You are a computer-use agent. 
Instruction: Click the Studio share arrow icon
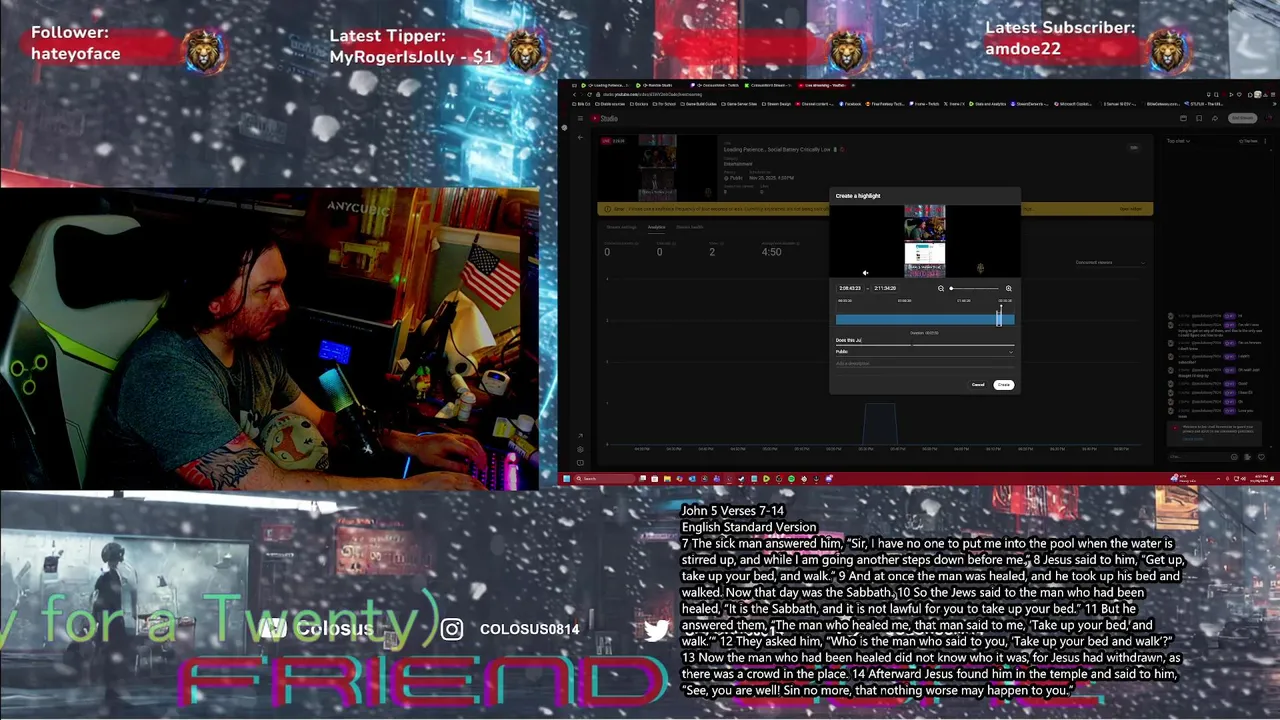(x=1215, y=118)
